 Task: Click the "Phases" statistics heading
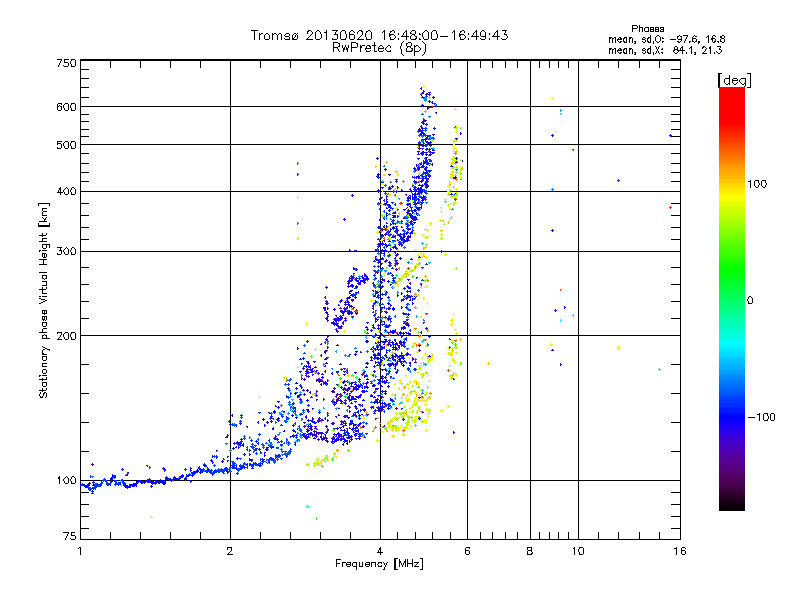click(x=647, y=29)
